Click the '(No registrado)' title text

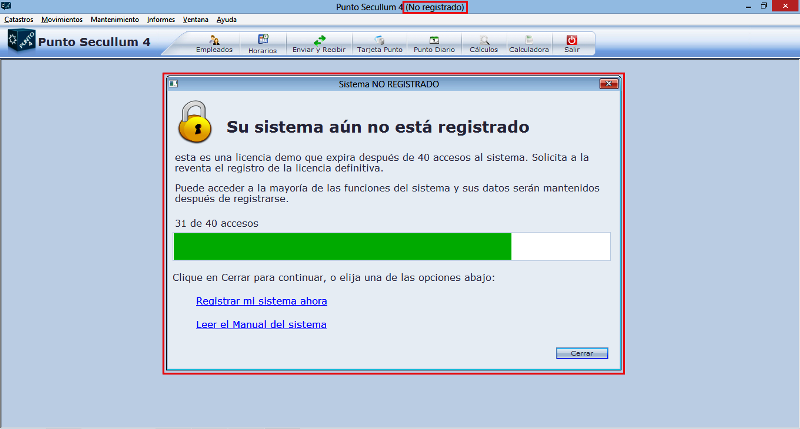435,7
